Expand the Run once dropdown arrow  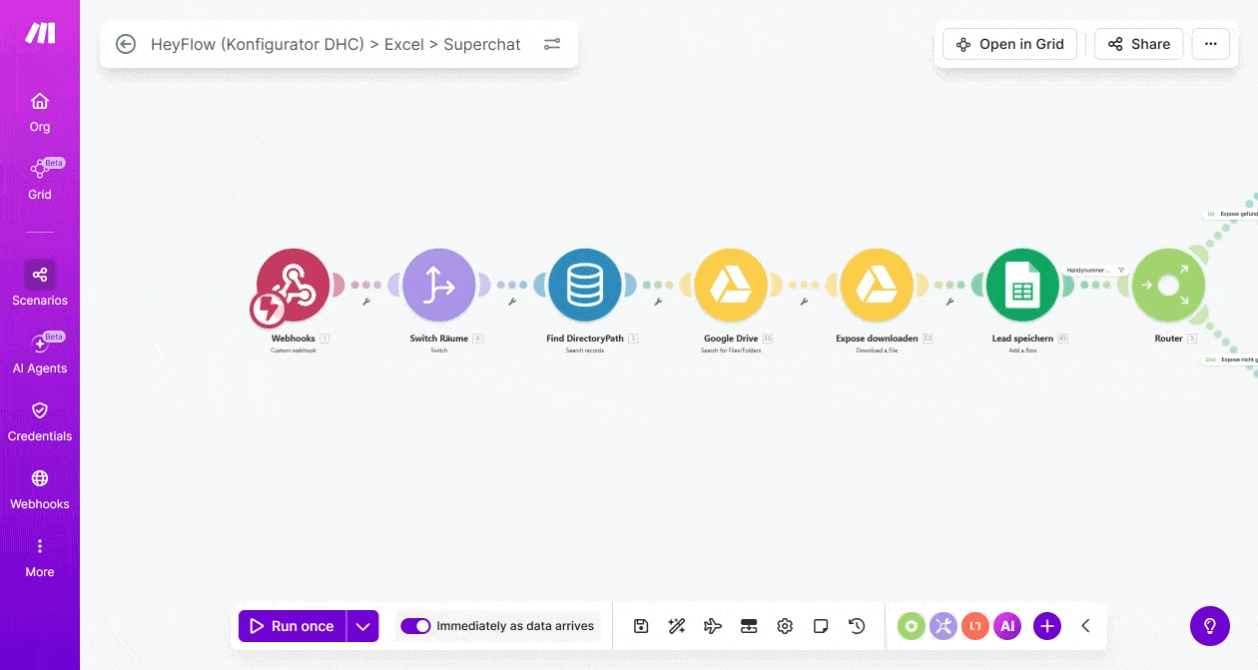pos(363,626)
